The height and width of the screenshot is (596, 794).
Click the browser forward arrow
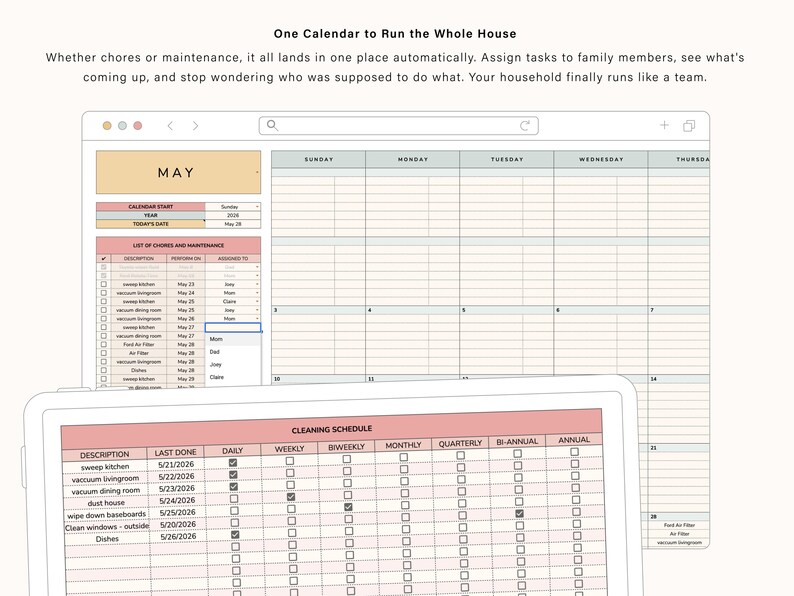[195, 126]
